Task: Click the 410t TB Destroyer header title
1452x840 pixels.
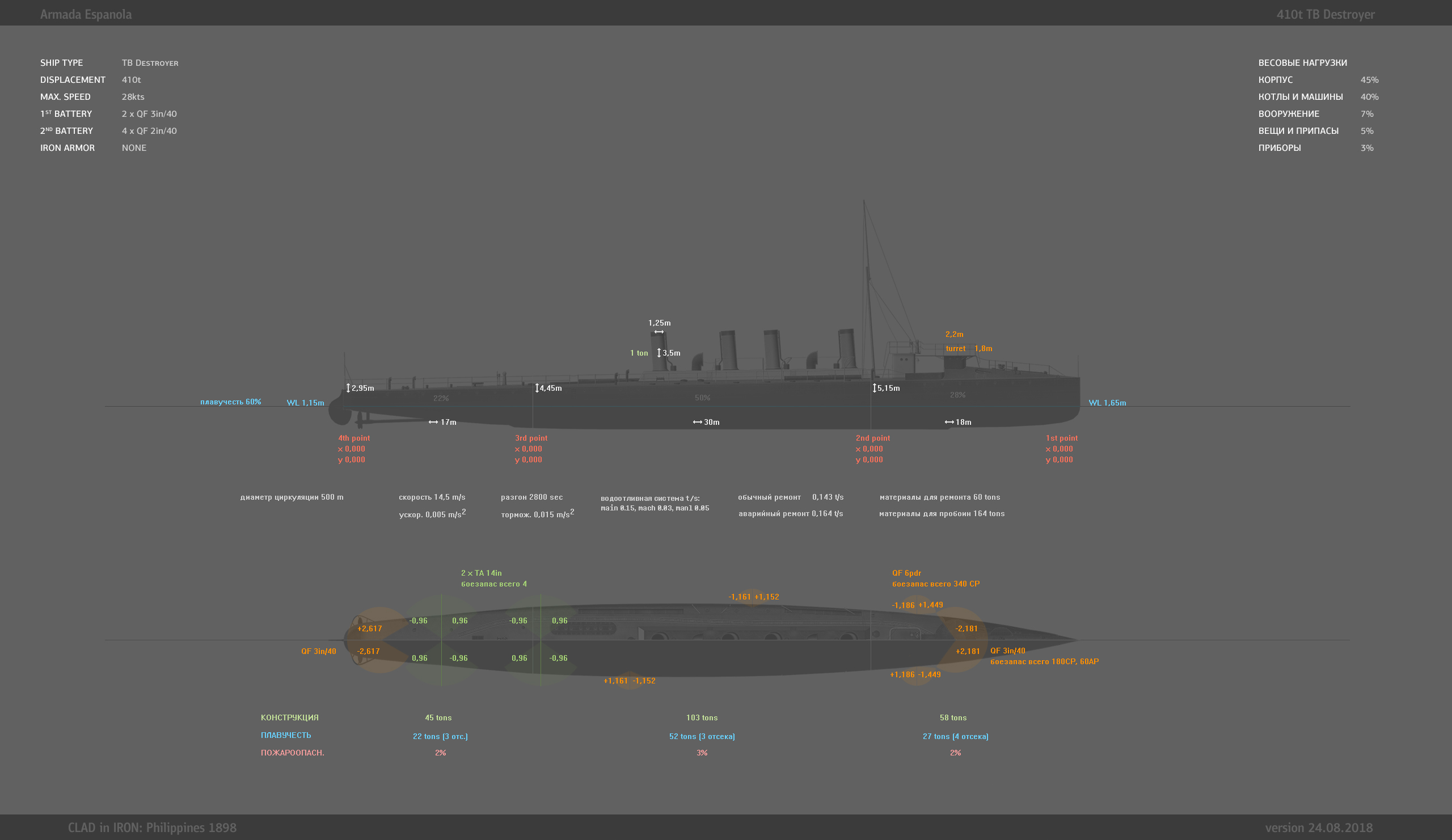Action: [x=1326, y=14]
